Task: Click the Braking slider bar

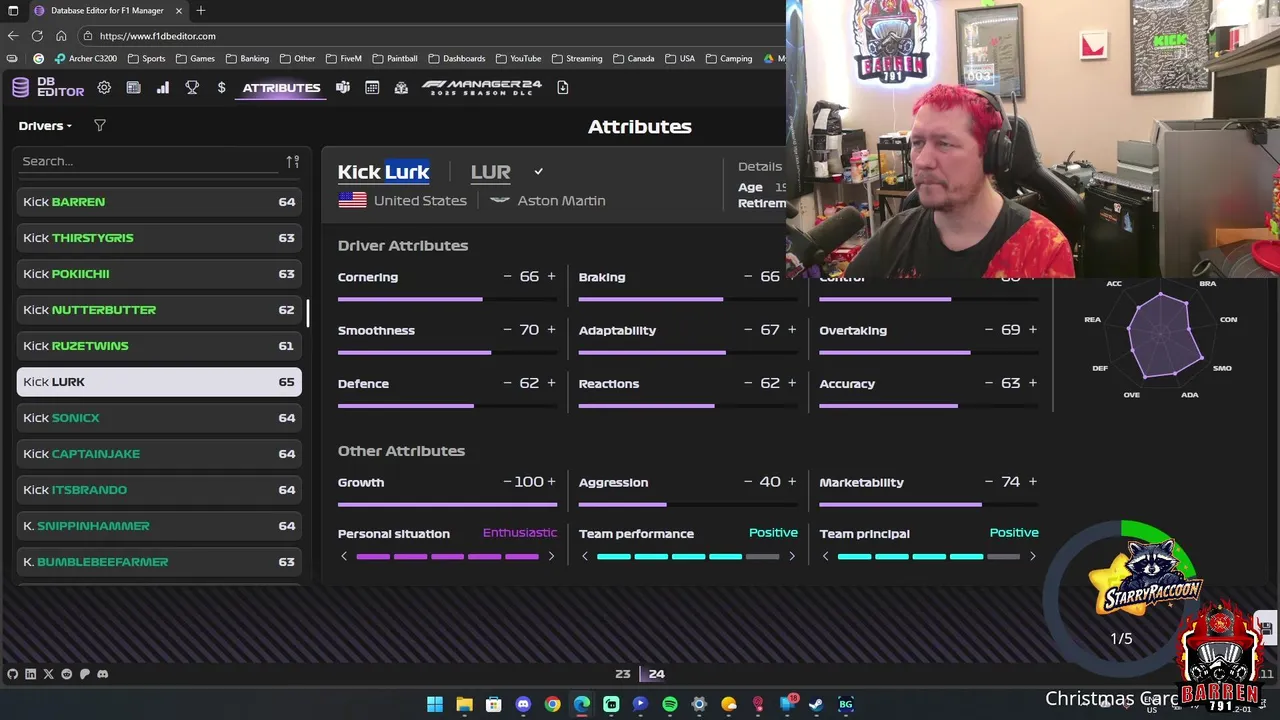Action: pyautogui.click(x=688, y=299)
